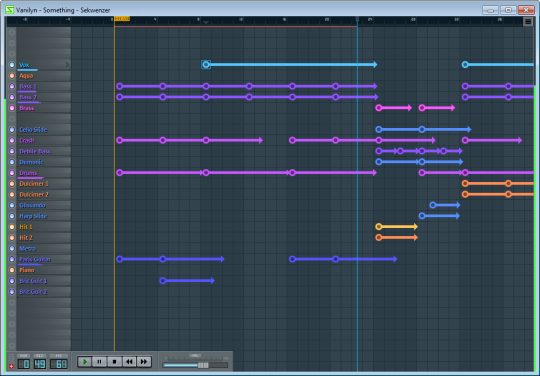
Task: Start playback with the green Play button
Action: click(x=84, y=362)
